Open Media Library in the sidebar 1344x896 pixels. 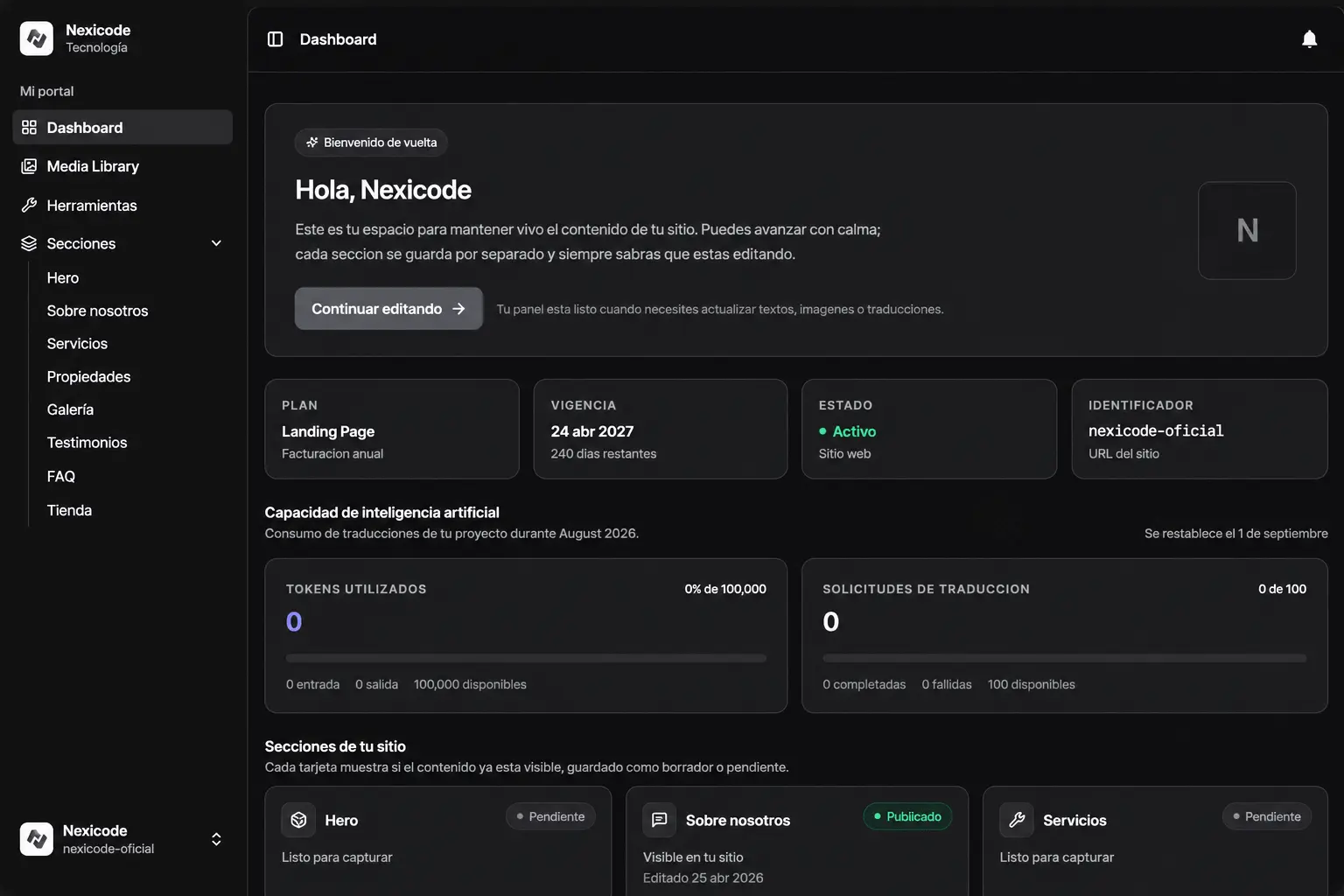[122, 166]
